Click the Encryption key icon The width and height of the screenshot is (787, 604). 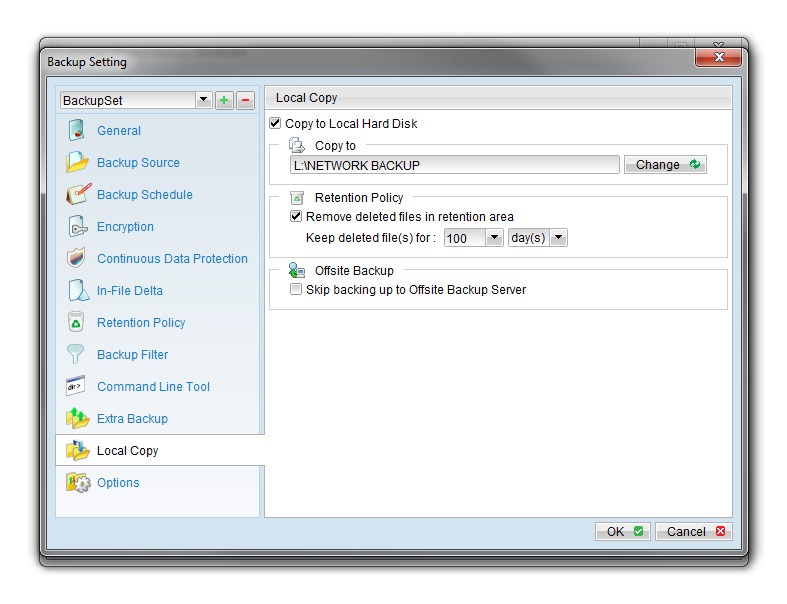[x=77, y=226]
